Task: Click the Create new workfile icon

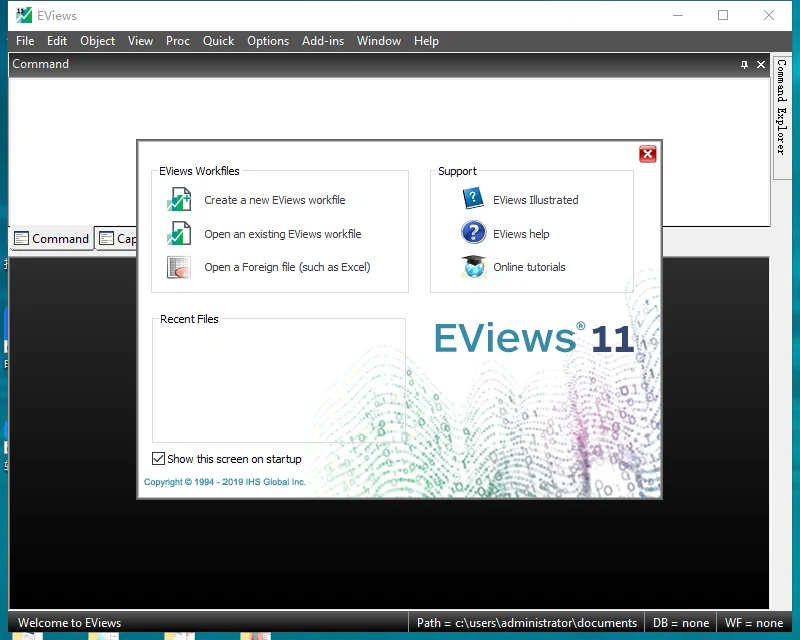Action: coord(179,200)
